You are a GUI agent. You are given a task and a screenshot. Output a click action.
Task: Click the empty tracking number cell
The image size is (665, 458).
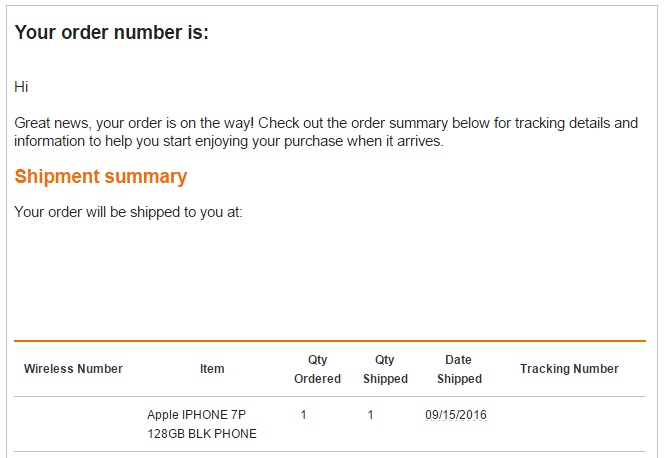[x=569, y=424]
